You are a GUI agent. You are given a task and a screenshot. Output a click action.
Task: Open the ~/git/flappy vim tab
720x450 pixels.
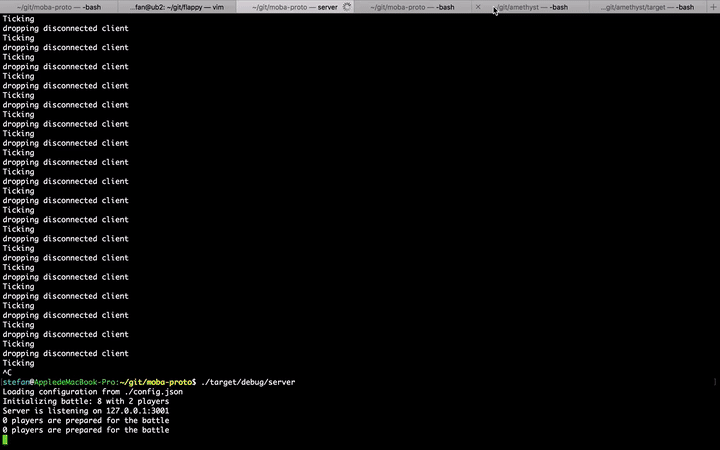pos(177,7)
